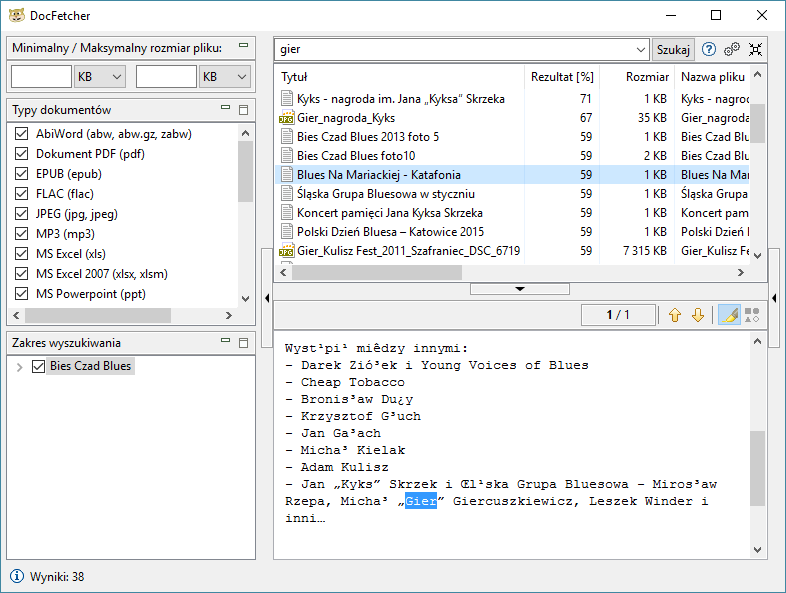Click the info icon beside Wyniki: 38
786x593 pixels.
coord(17,576)
